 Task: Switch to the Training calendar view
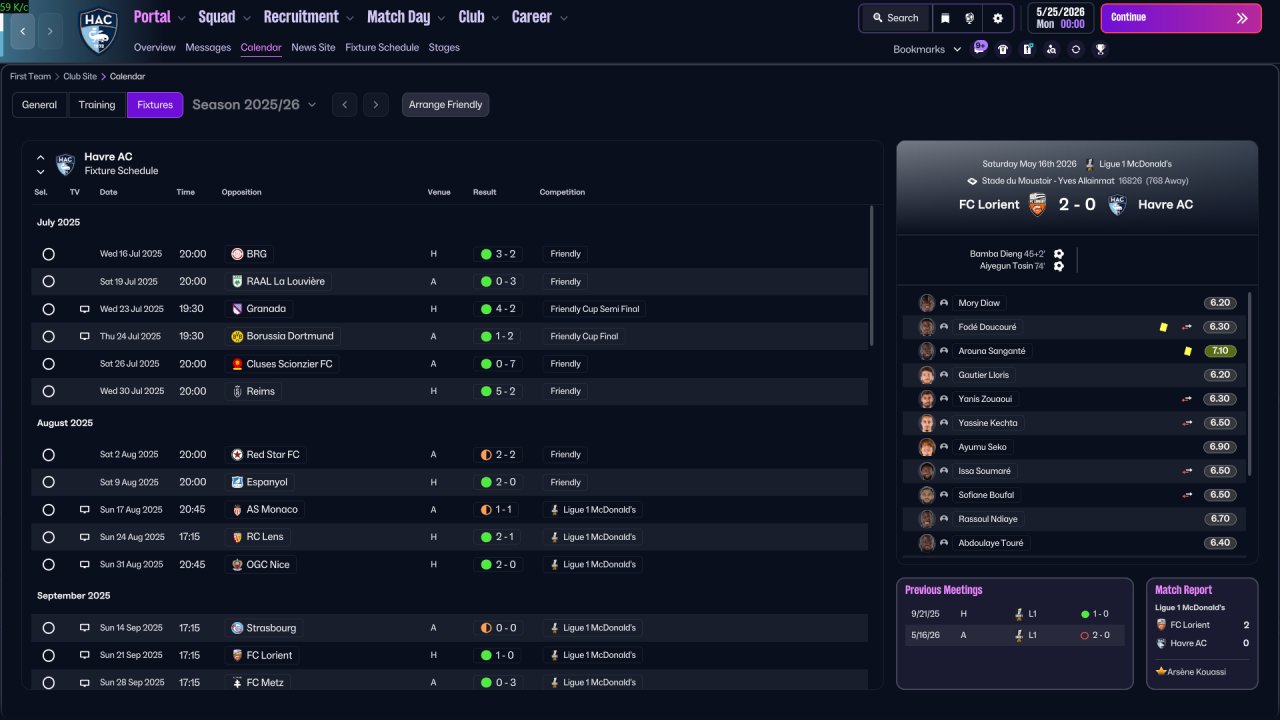click(97, 105)
